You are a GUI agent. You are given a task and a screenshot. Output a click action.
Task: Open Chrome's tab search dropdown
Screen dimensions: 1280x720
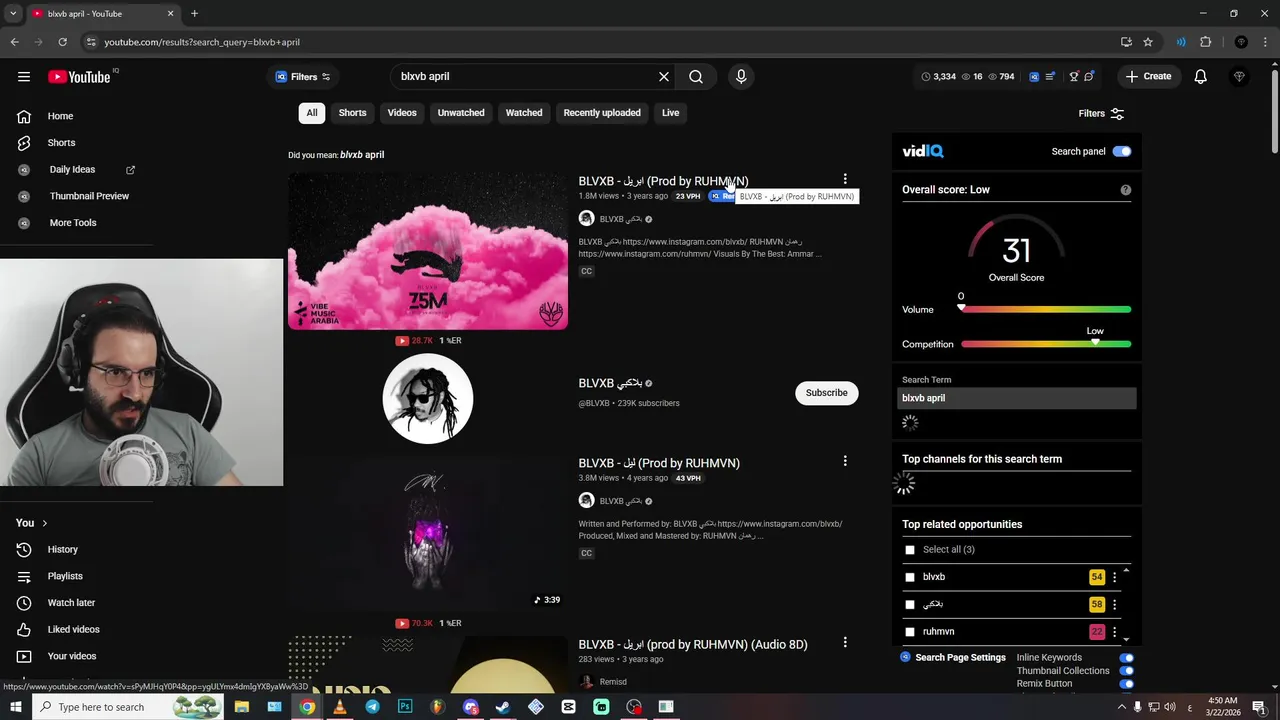tap(13, 14)
